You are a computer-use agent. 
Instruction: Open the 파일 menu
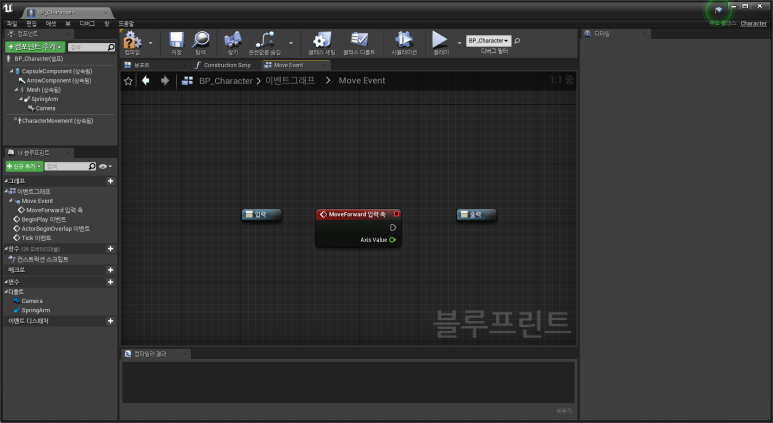click(x=12, y=24)
